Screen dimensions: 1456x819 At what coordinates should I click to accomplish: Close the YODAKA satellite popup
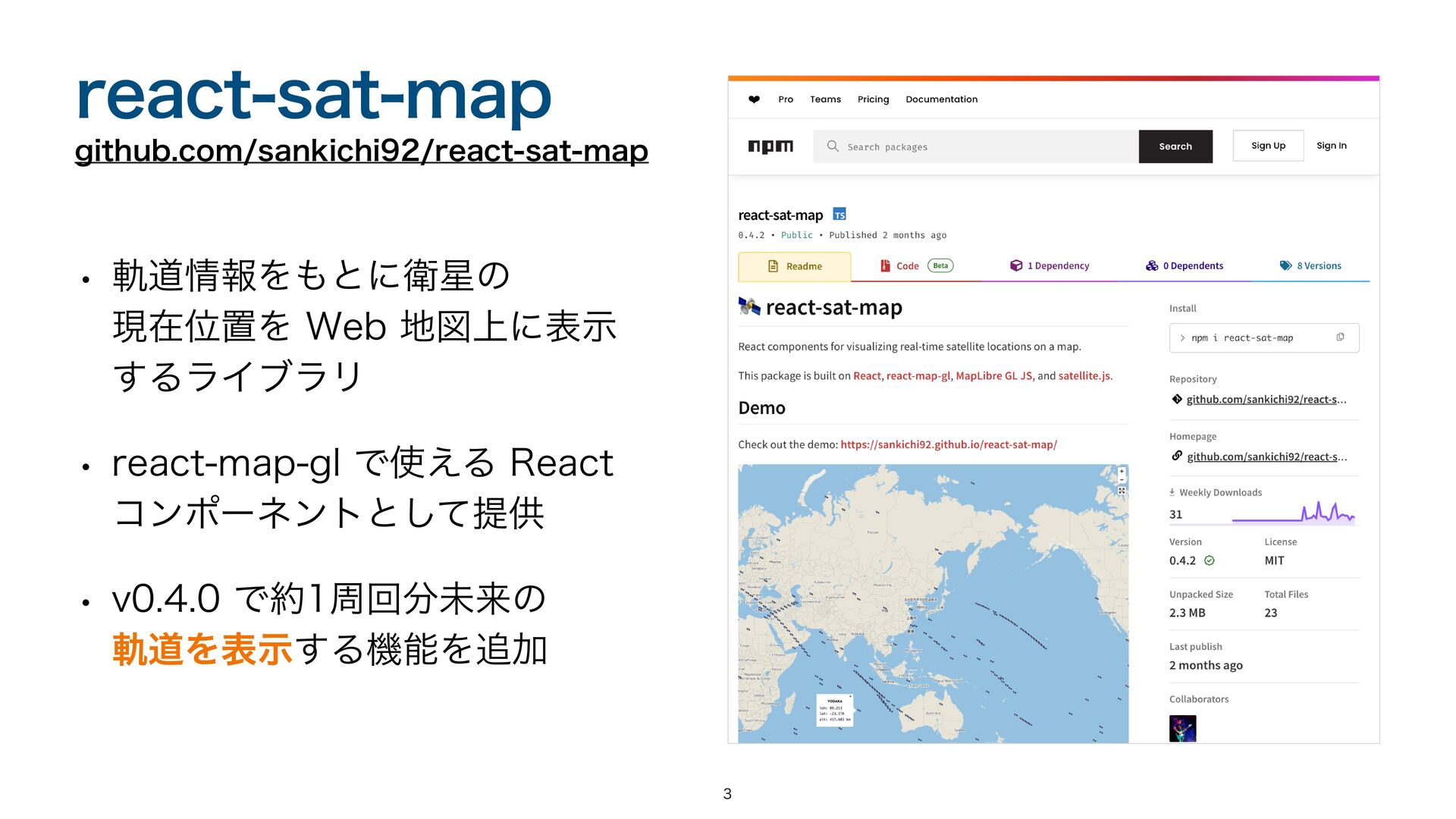(850, 696)
